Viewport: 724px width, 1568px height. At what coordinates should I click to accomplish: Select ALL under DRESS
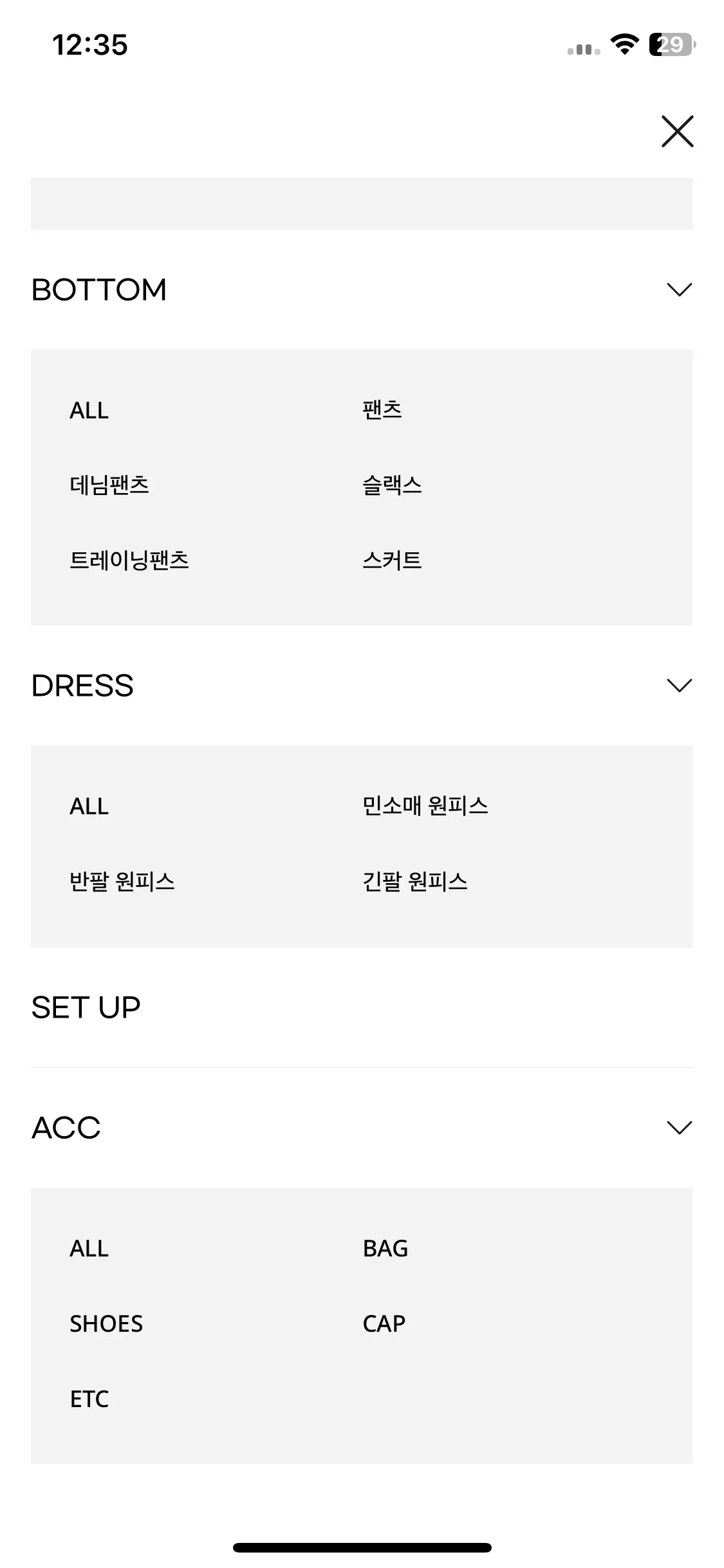coord(89,806)
